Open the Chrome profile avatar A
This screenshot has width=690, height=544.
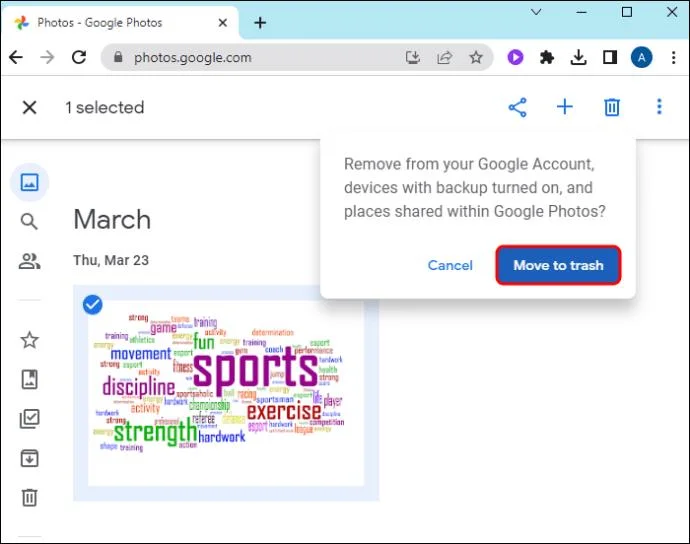click(642, 57)
